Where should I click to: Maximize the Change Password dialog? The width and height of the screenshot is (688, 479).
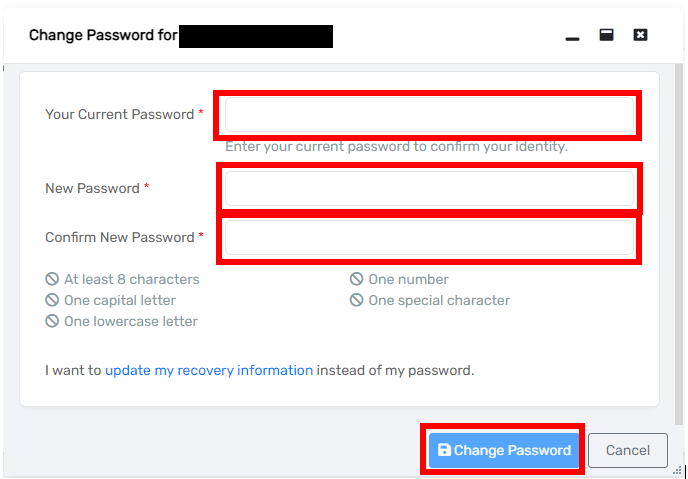[x=606, y=35]
